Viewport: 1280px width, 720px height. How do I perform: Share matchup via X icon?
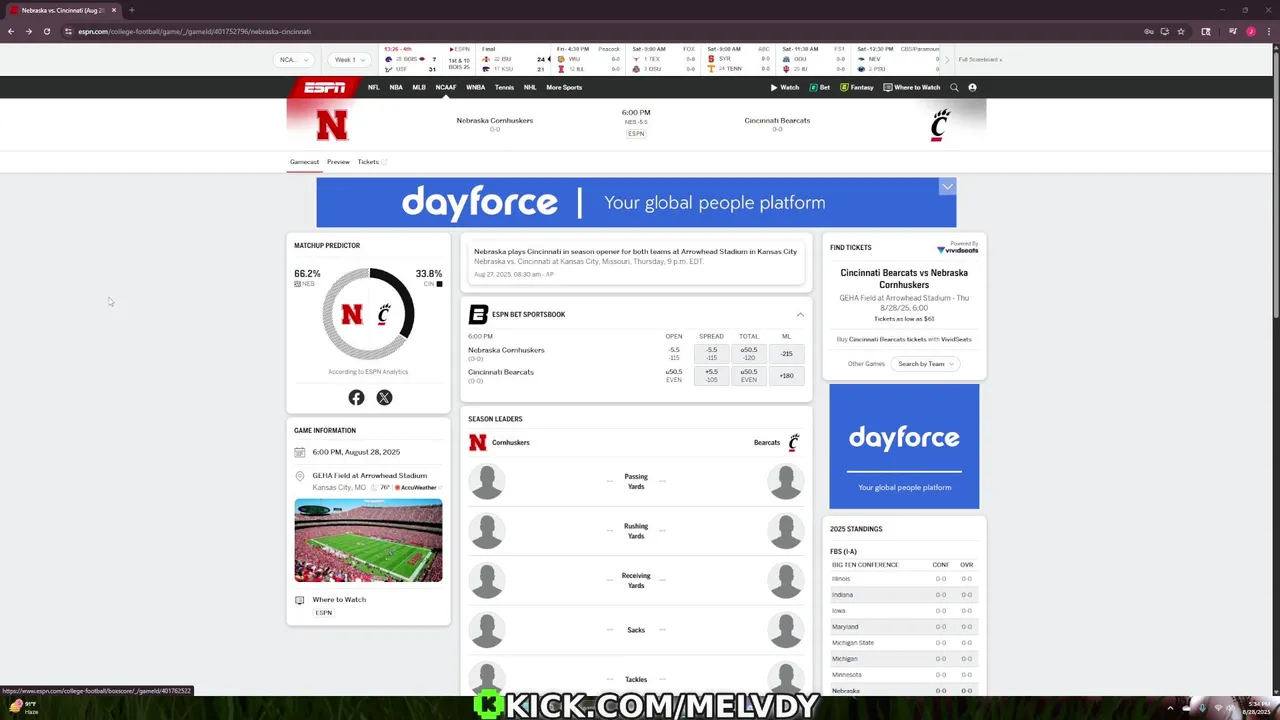click(384, 398)
